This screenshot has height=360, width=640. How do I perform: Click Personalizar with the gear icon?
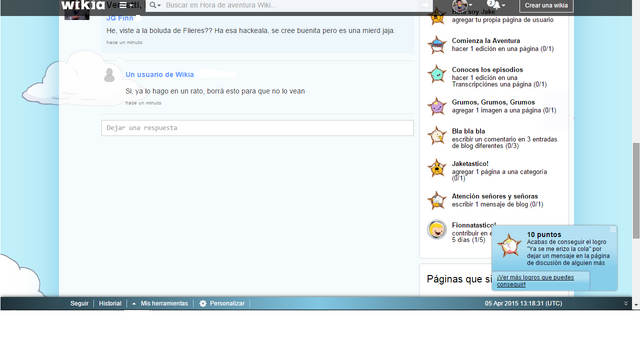(x=222, y=303)
